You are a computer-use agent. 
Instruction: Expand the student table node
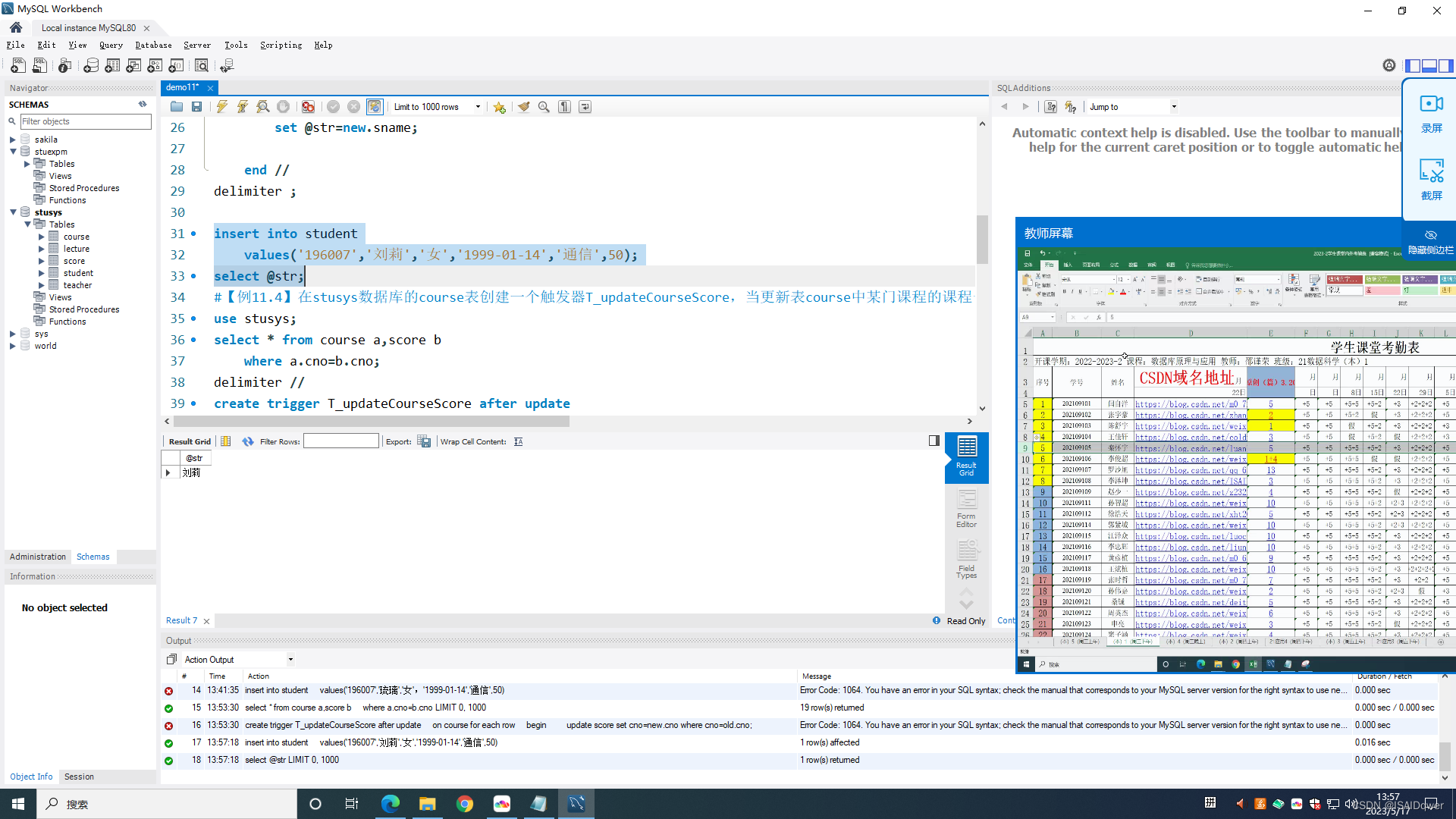pos(42,273)
